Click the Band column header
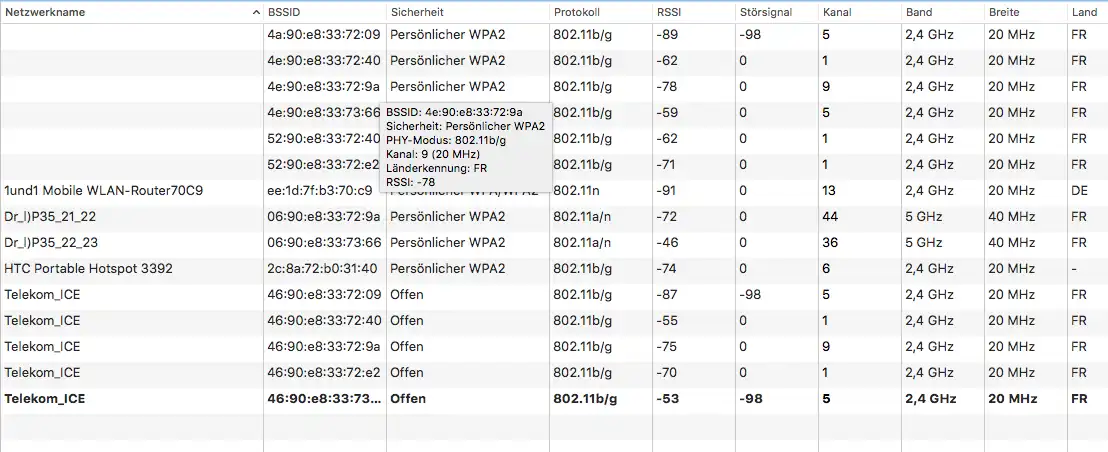The image size is (1108, 452). (x=919, y=12)
